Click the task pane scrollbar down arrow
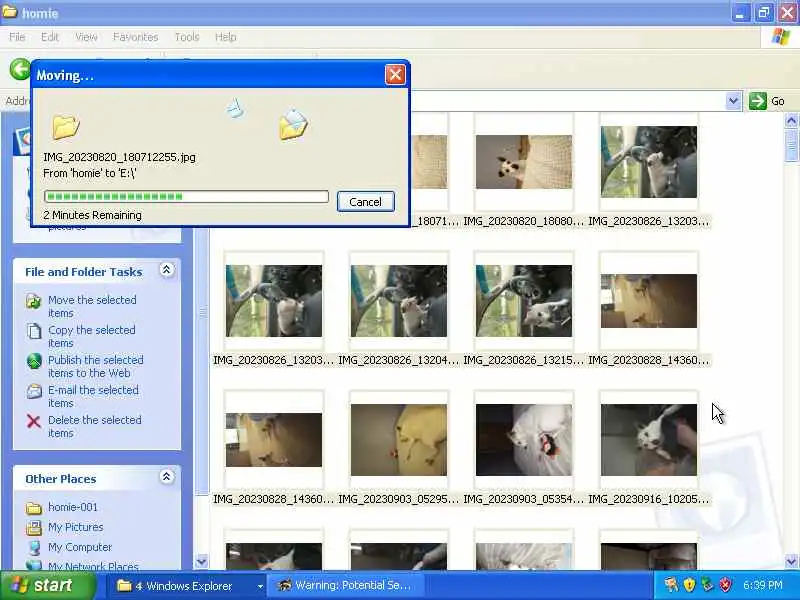Image resolution: width=800 pixels, height=600 pixels. [202, 562]
